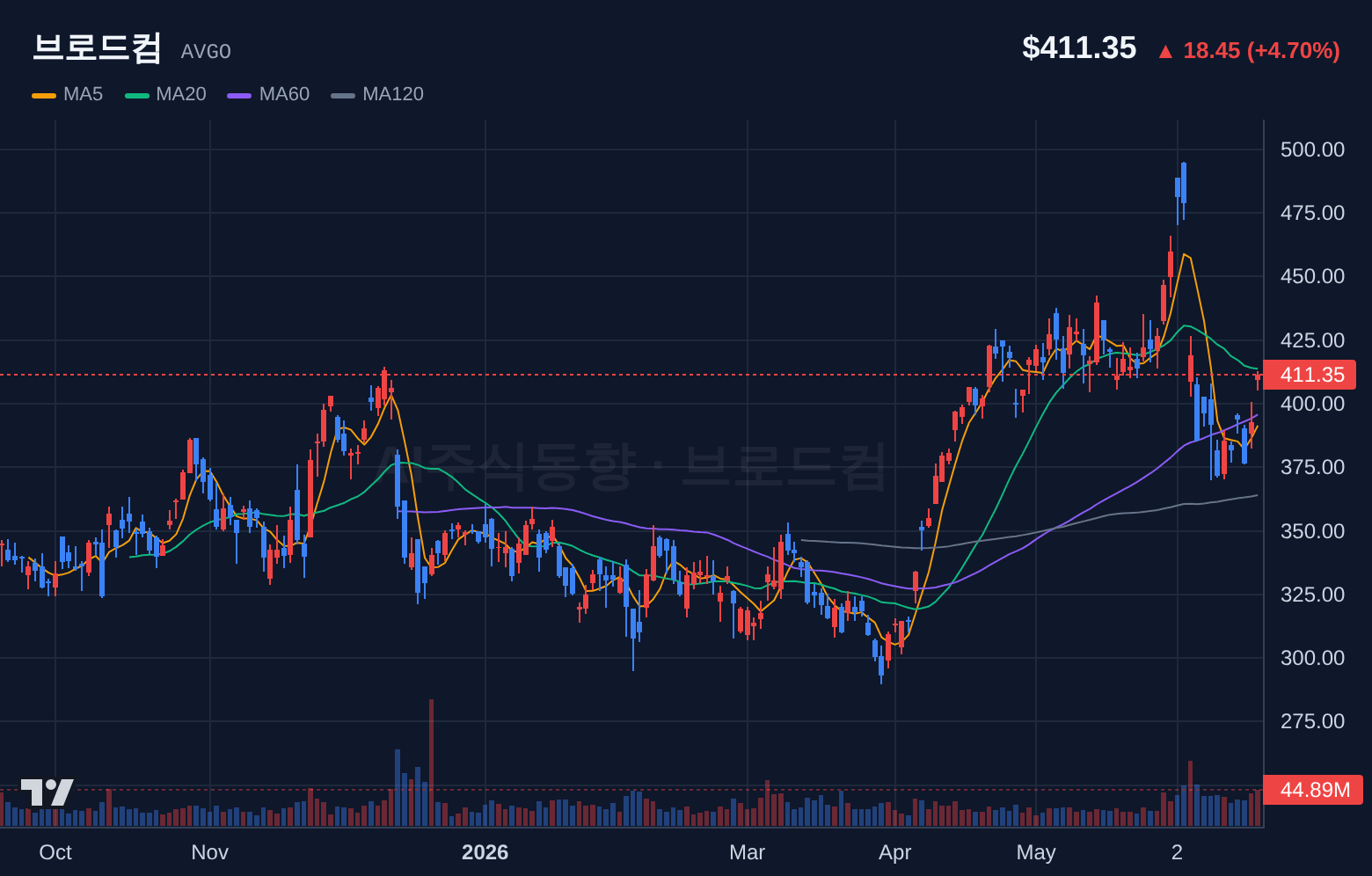Click the Oct label on the time axis

[x=55, y=852]
